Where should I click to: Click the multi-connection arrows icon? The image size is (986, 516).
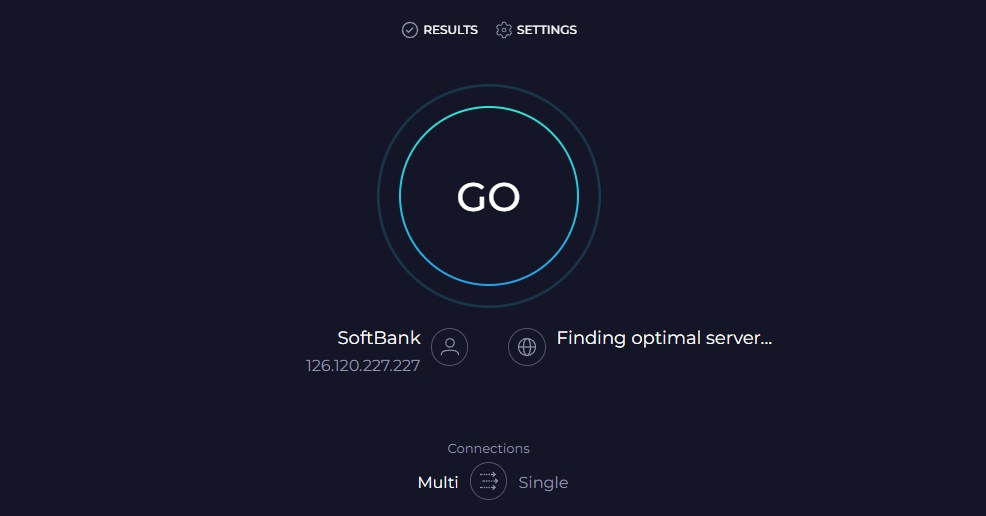click(x=489, y=482)
